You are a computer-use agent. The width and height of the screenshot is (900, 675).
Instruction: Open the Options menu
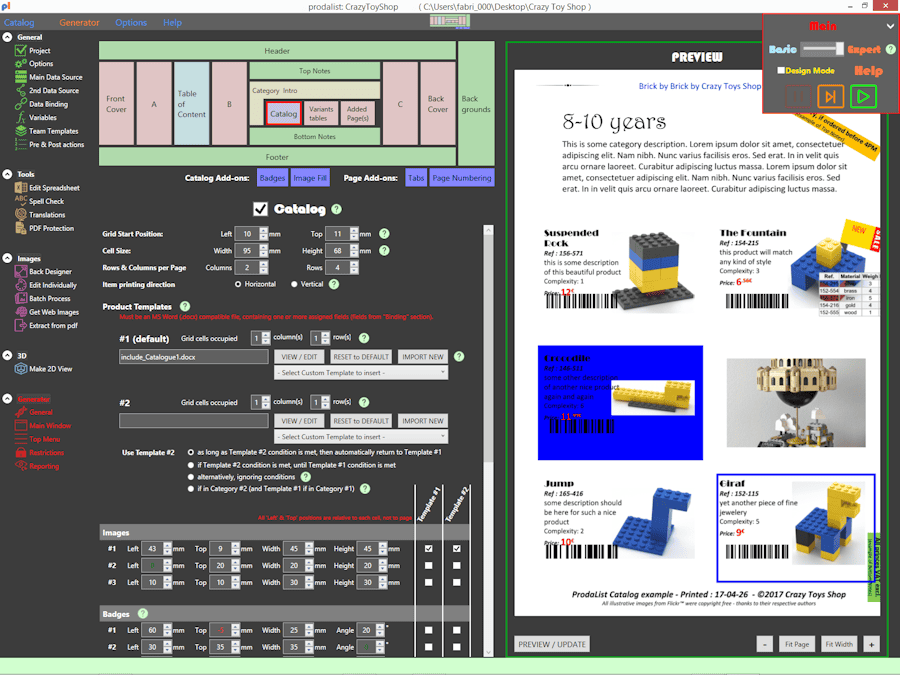(x=131, y=22)
